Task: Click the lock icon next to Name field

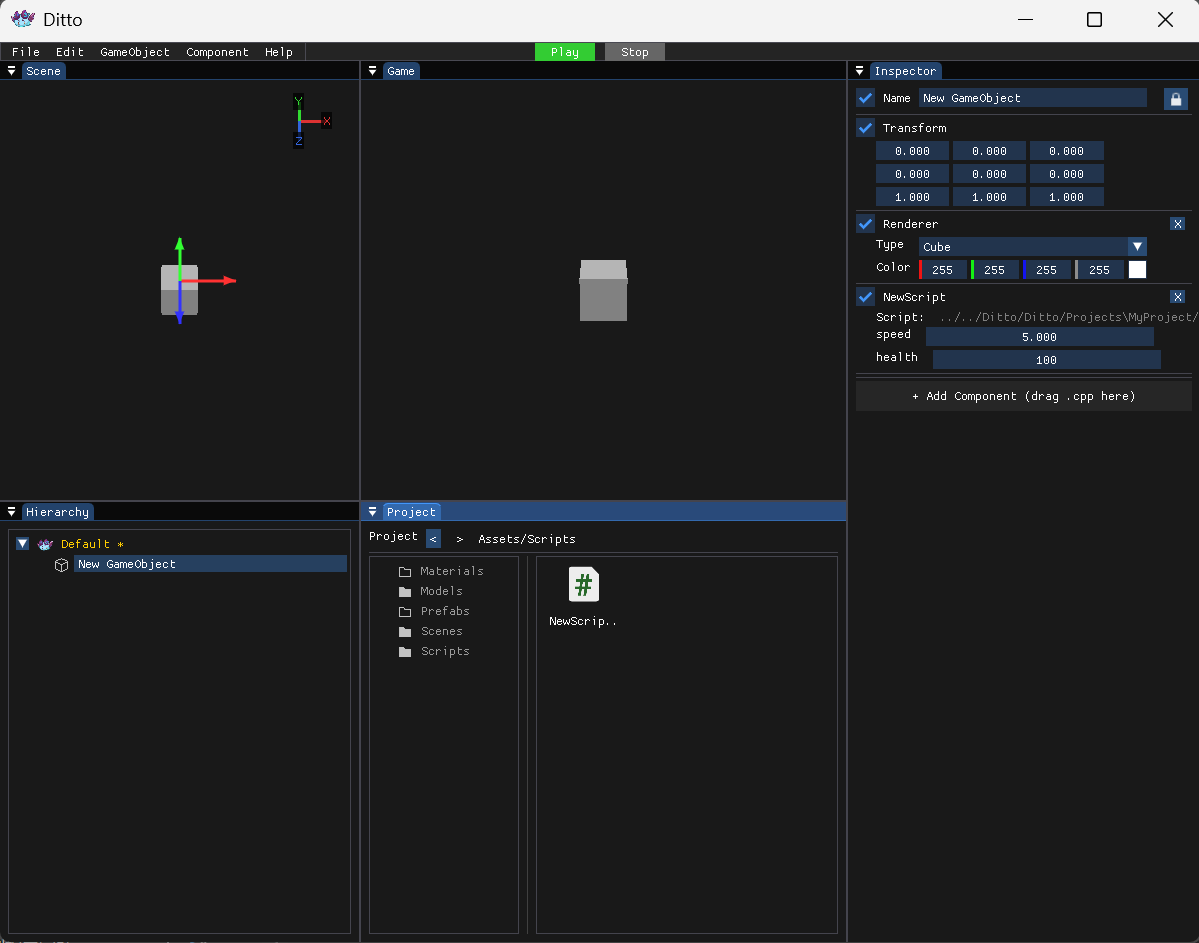Action: click(1175, 99)
